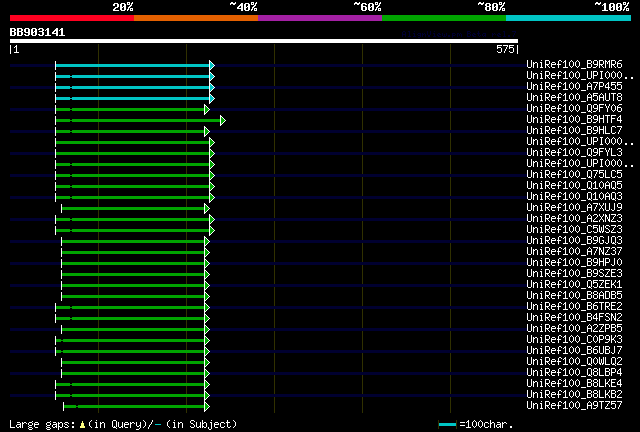Click the arrowhead ending the UniRef100_A9TZ57 alignment

pyautogui.click(x=207, y=406)
